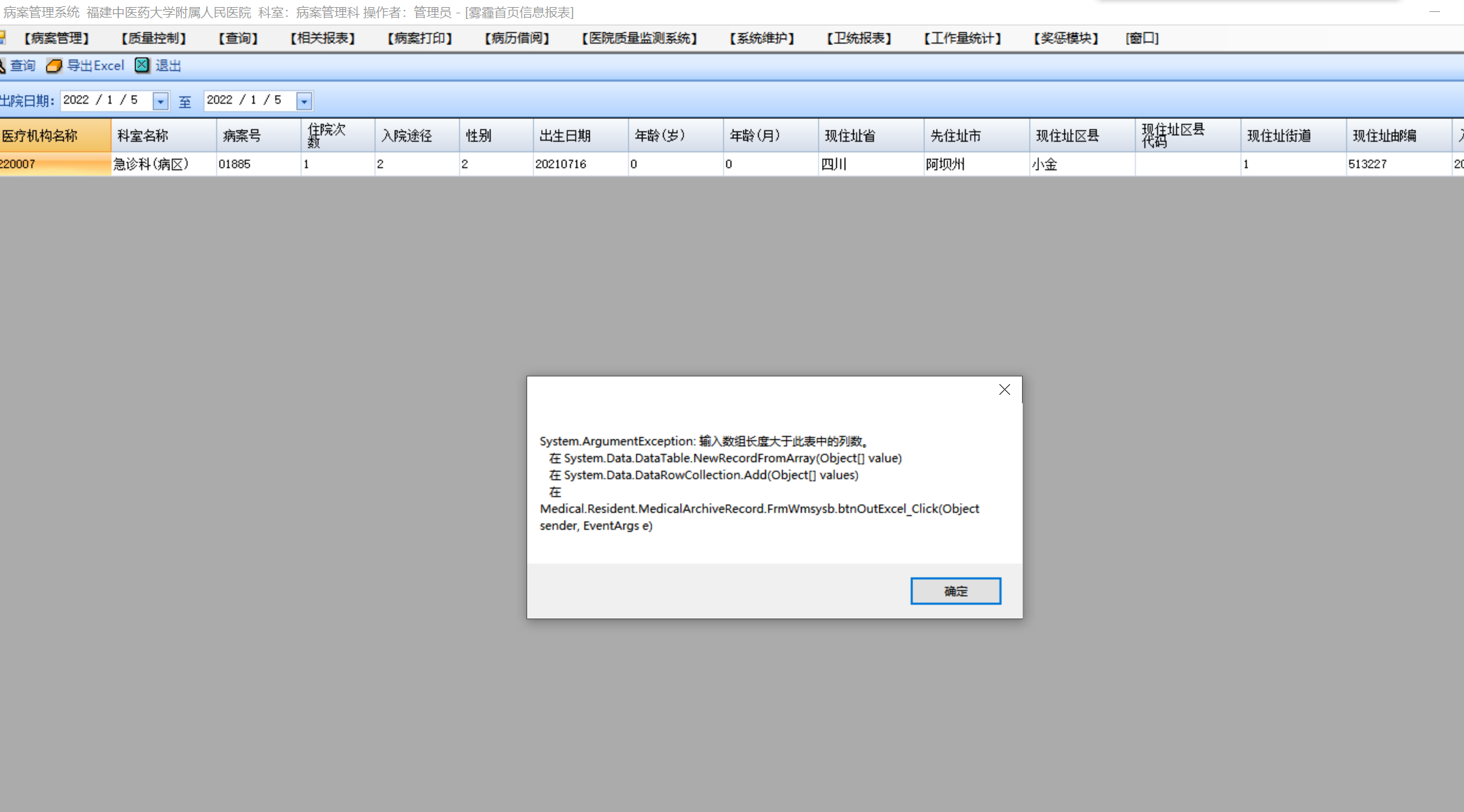The width and height of the screenshot is (1464, 812).
Task: Open the 【病案管理】 menu
Action: click(56, 39)
